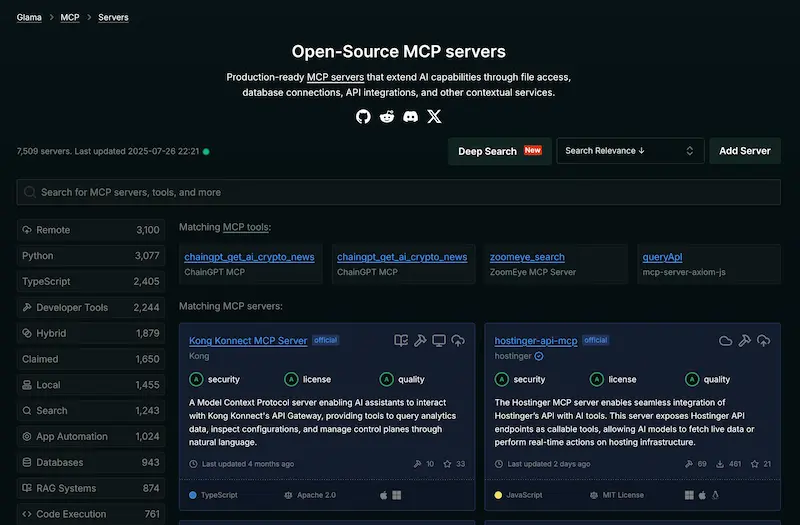Select the Databases filter
This screenshot has width=800, height=525.
point(91,462)
